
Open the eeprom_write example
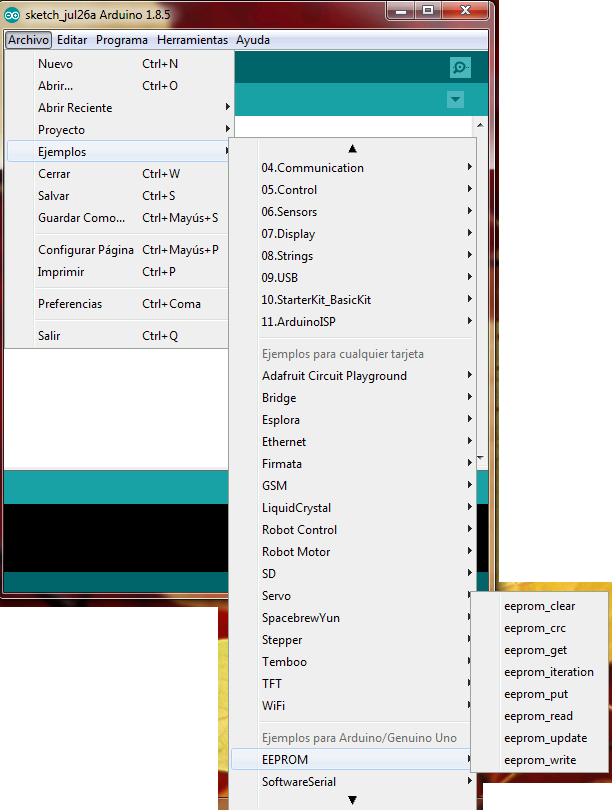(540, 760)
